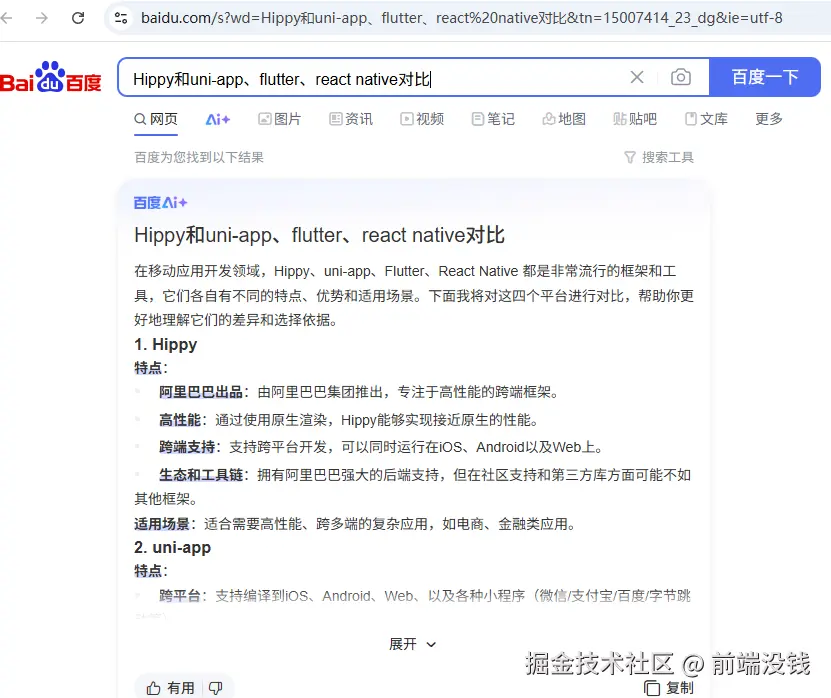Click the '百度为您找到以下结果' text
831x698 pixels.
199,157
